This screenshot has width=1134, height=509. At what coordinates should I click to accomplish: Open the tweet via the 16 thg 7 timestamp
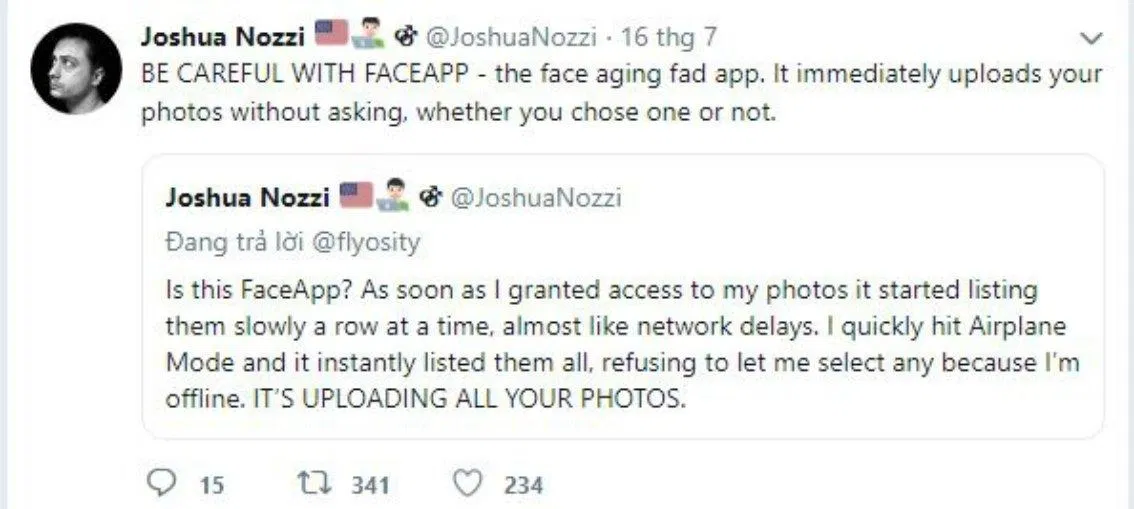point(669,38)
